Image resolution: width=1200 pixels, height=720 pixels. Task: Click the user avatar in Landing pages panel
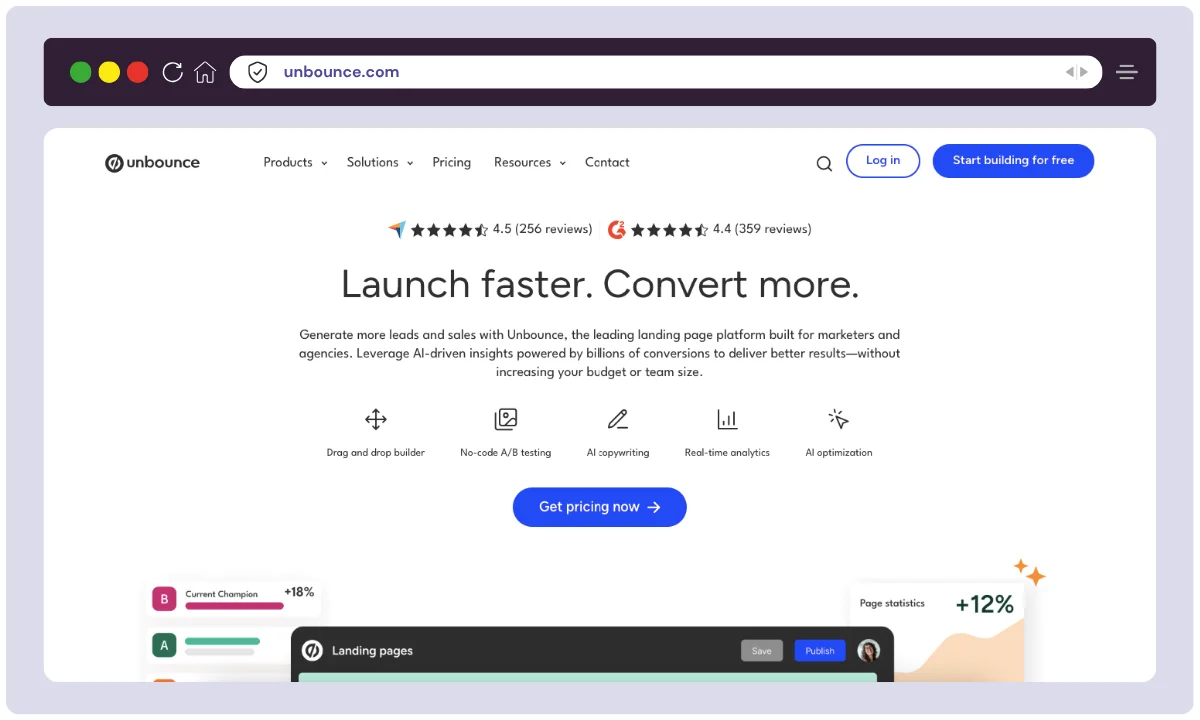pos(869,651)
